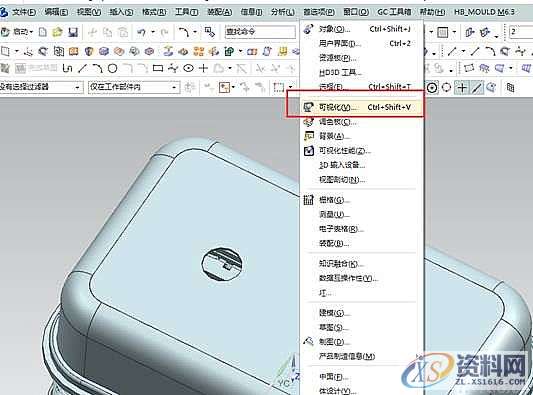Click the 查找命令 command finder field

pos(260,32)
